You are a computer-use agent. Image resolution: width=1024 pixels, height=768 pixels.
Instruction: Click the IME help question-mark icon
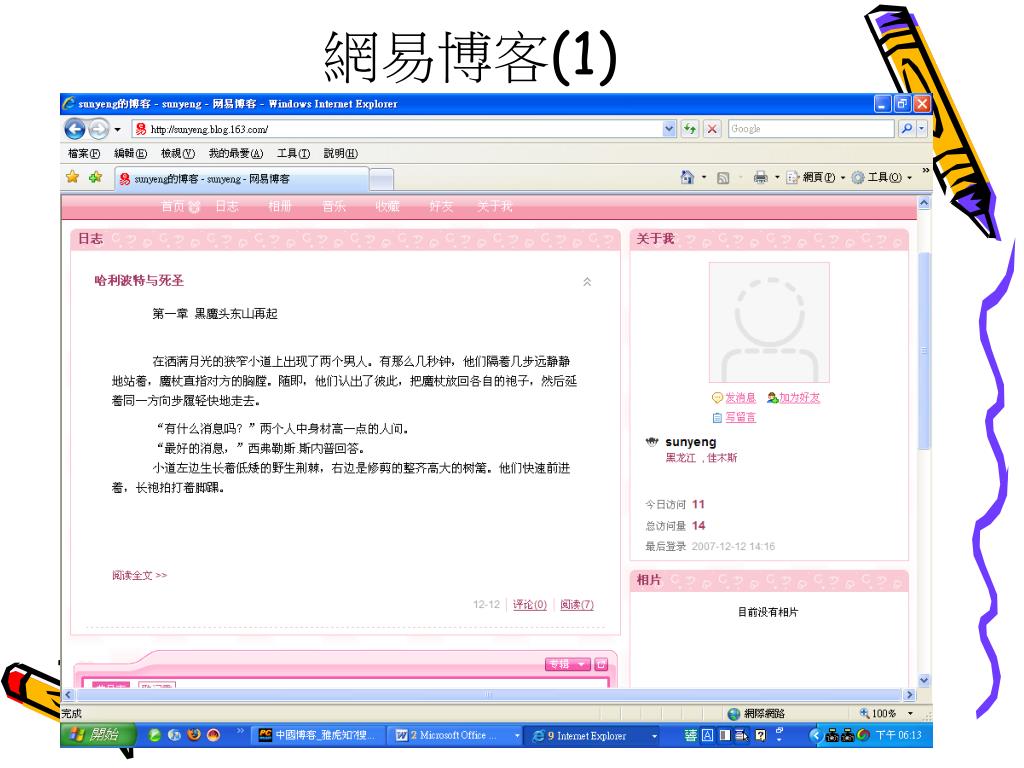[760, 735]
